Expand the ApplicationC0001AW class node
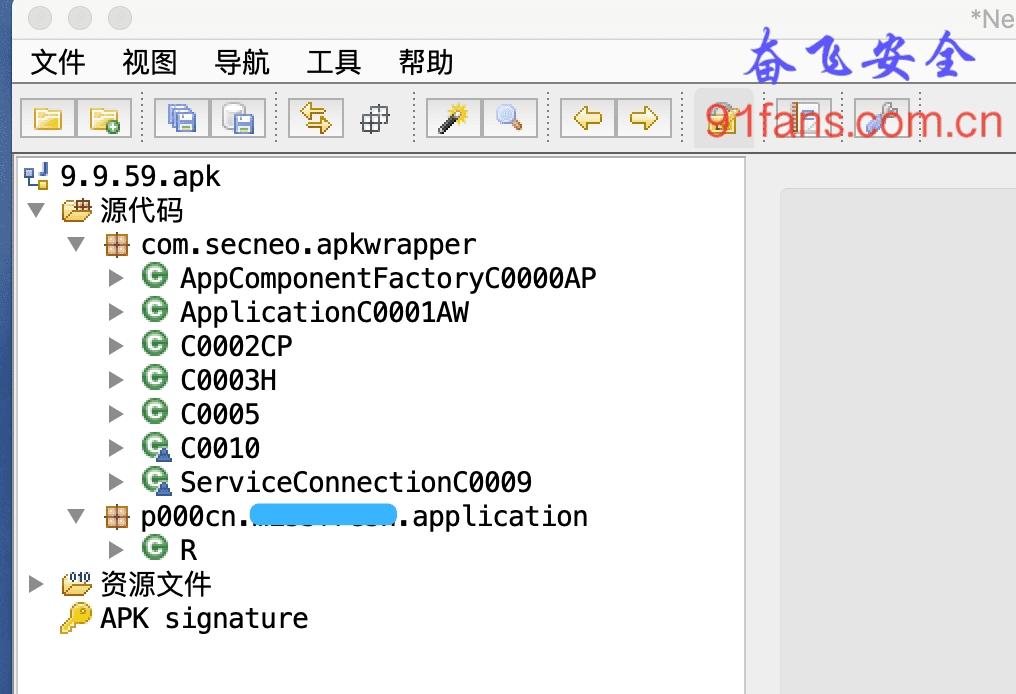This screenshot has width=1016, height=694. click(116, 312)
